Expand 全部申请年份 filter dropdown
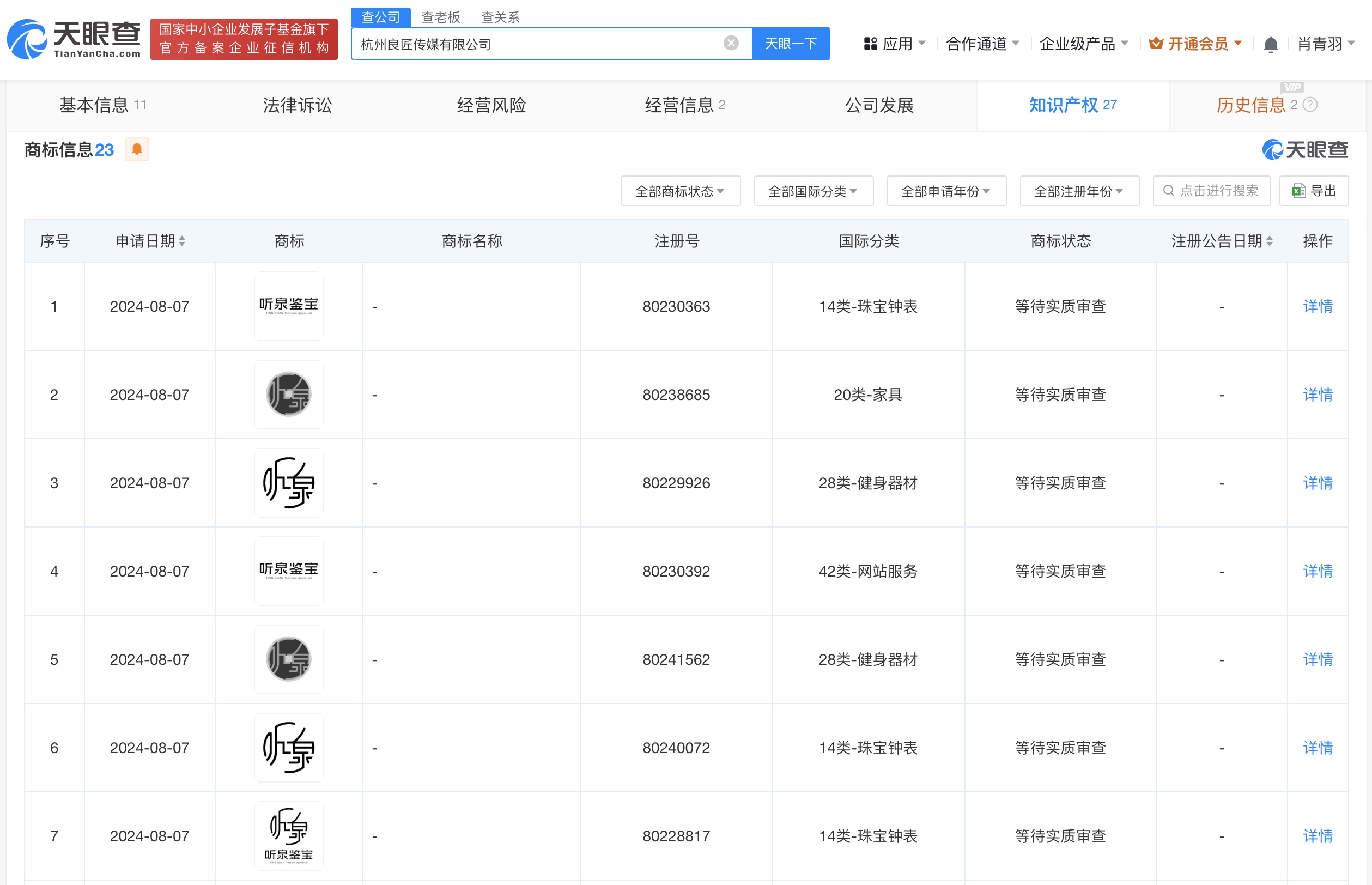 947,191
